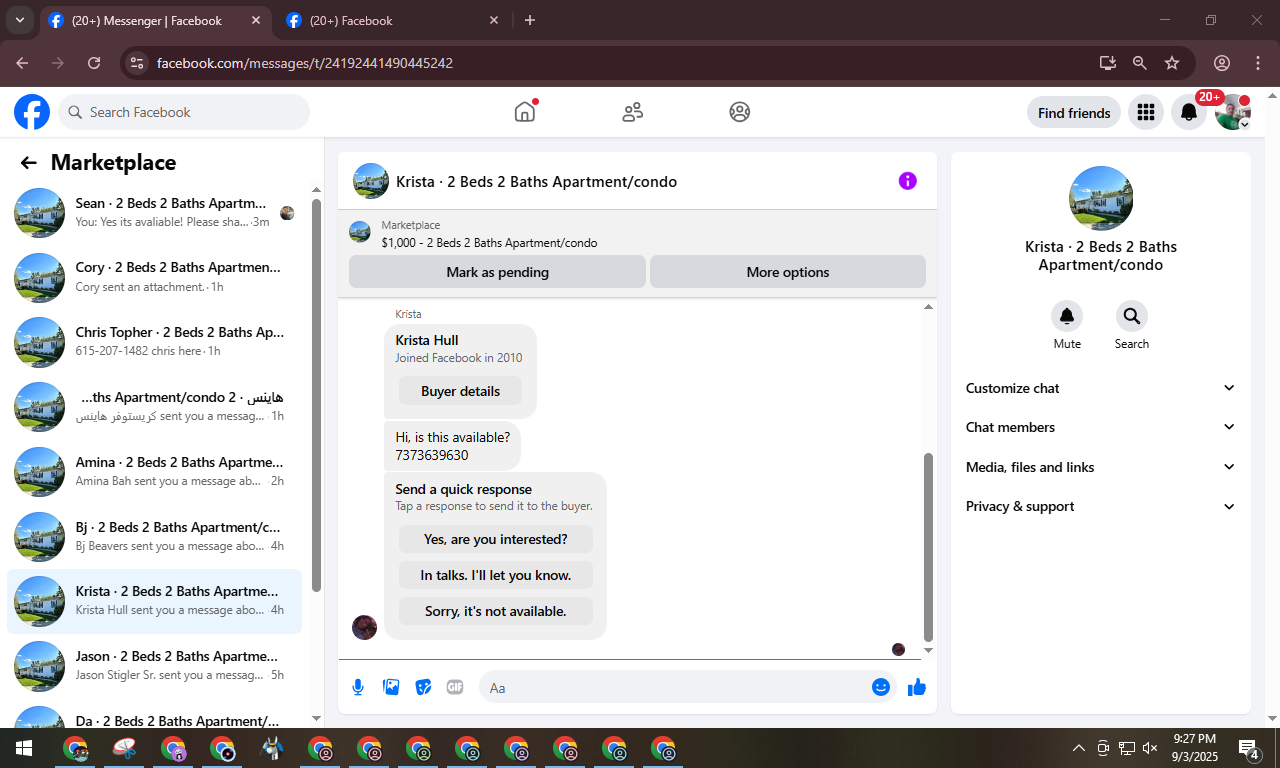The image size is (1280, 768).
Task: Open the notifications bell in the header
Action: coord(1189,113)
